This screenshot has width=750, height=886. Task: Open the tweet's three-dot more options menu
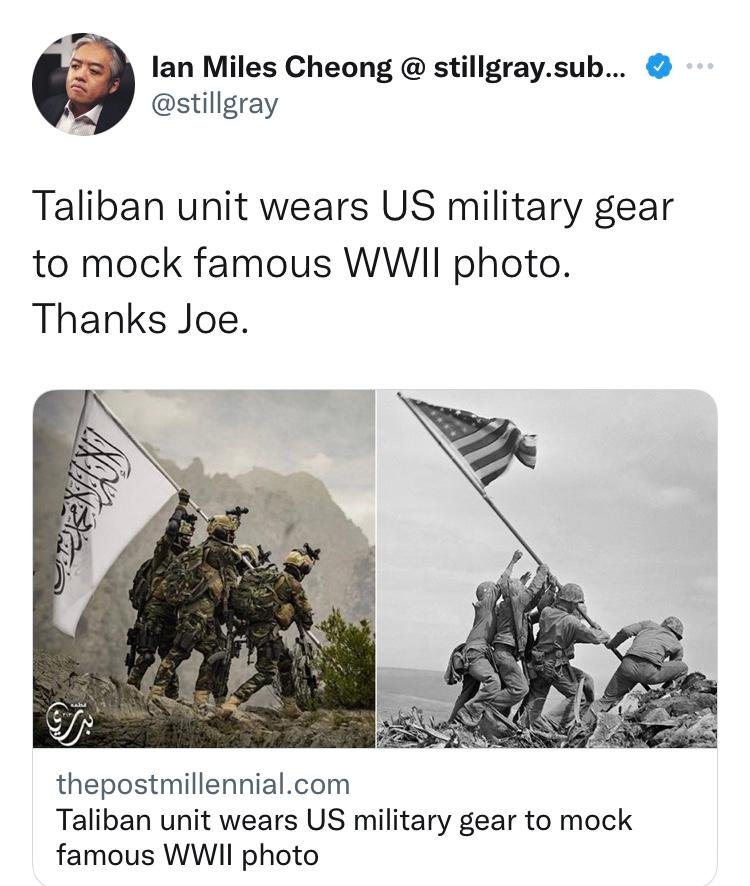(x=700, y=67)
